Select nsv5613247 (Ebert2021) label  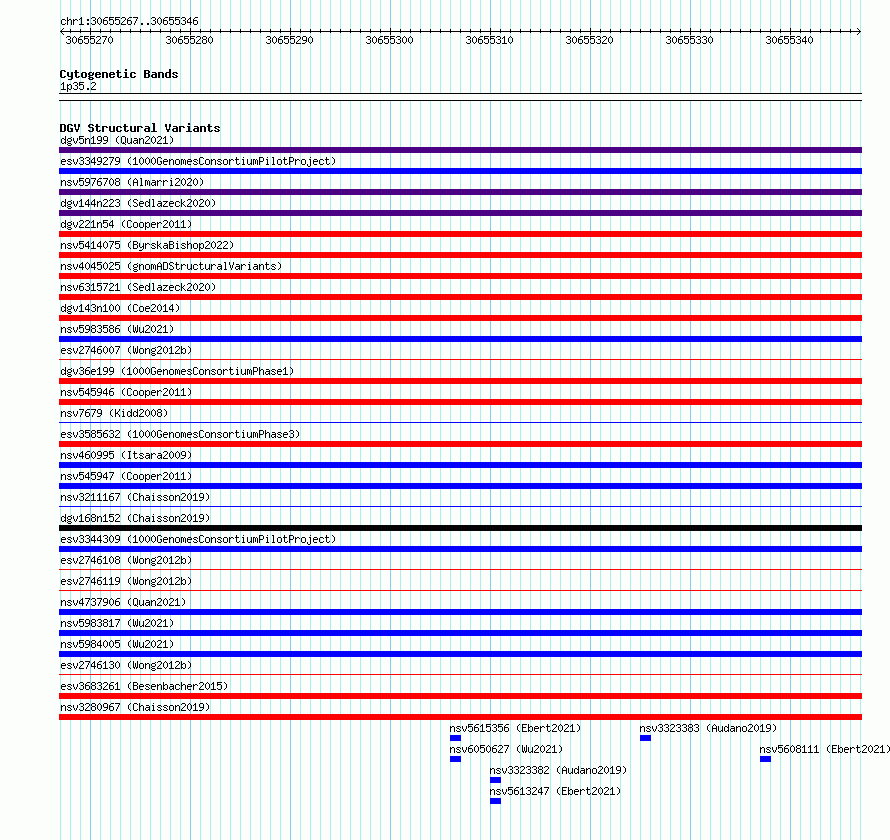556,791
